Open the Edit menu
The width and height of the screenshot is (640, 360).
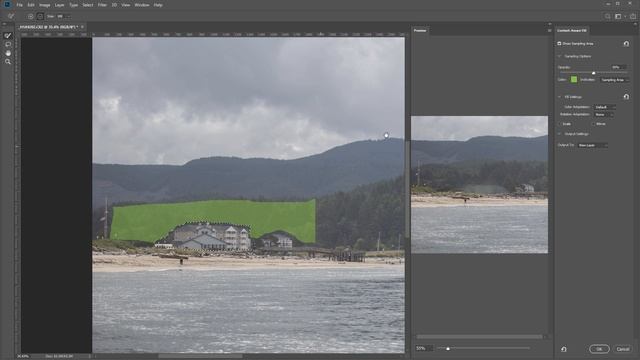pos(31,5)
